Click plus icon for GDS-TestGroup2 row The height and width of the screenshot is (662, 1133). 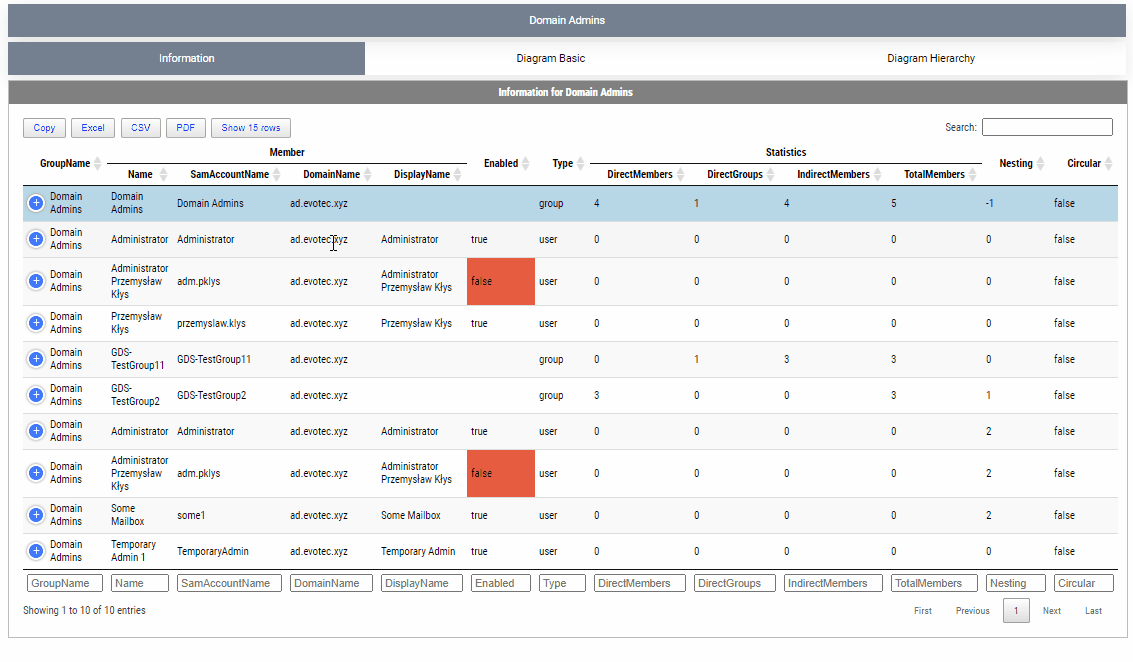[36, 395]
